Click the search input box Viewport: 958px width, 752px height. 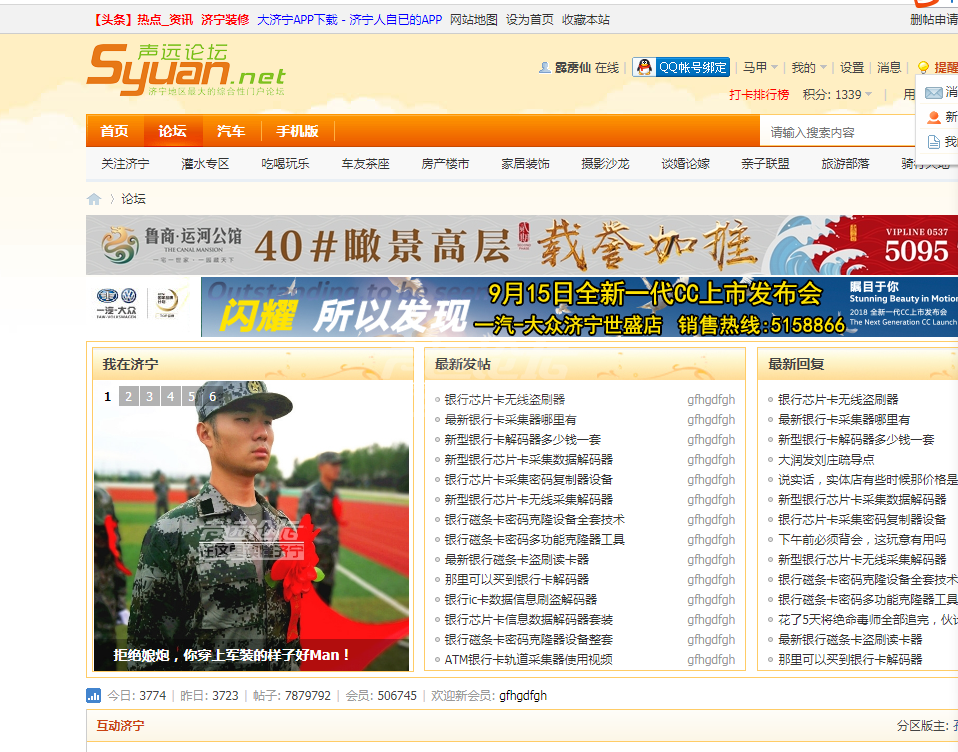pyautogui.click(x=840, y=130)
